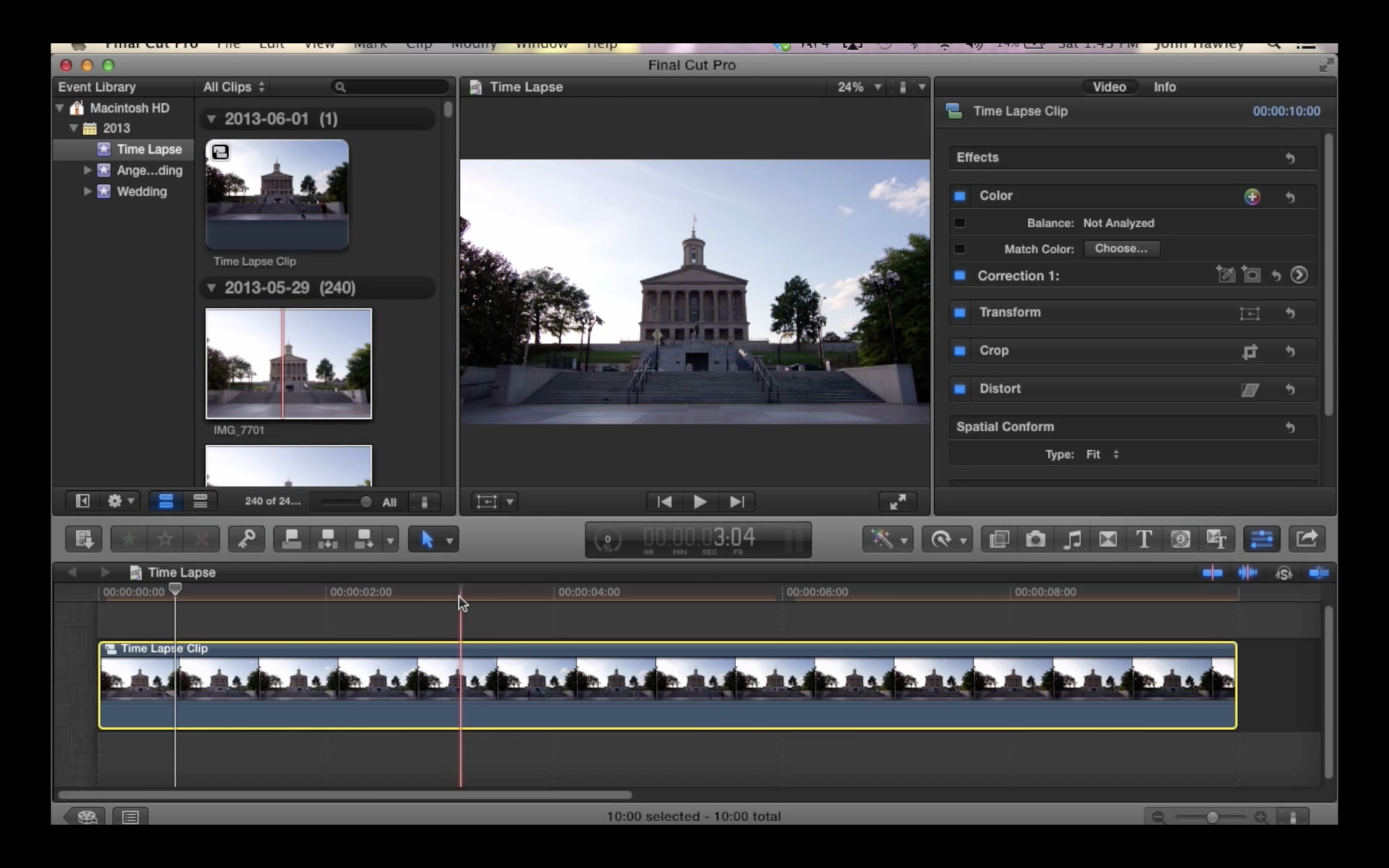
Task: Open the Window menu
Action: click(542, 46)
